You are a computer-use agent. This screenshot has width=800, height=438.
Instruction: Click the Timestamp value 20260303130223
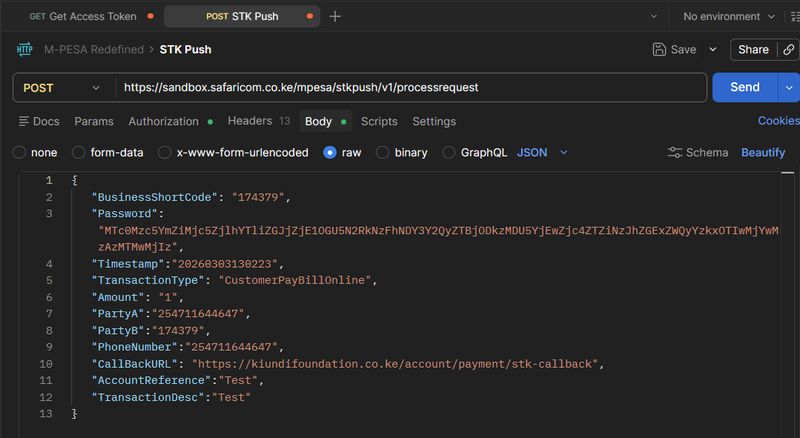pyautogui.click(x=224, y=264)
